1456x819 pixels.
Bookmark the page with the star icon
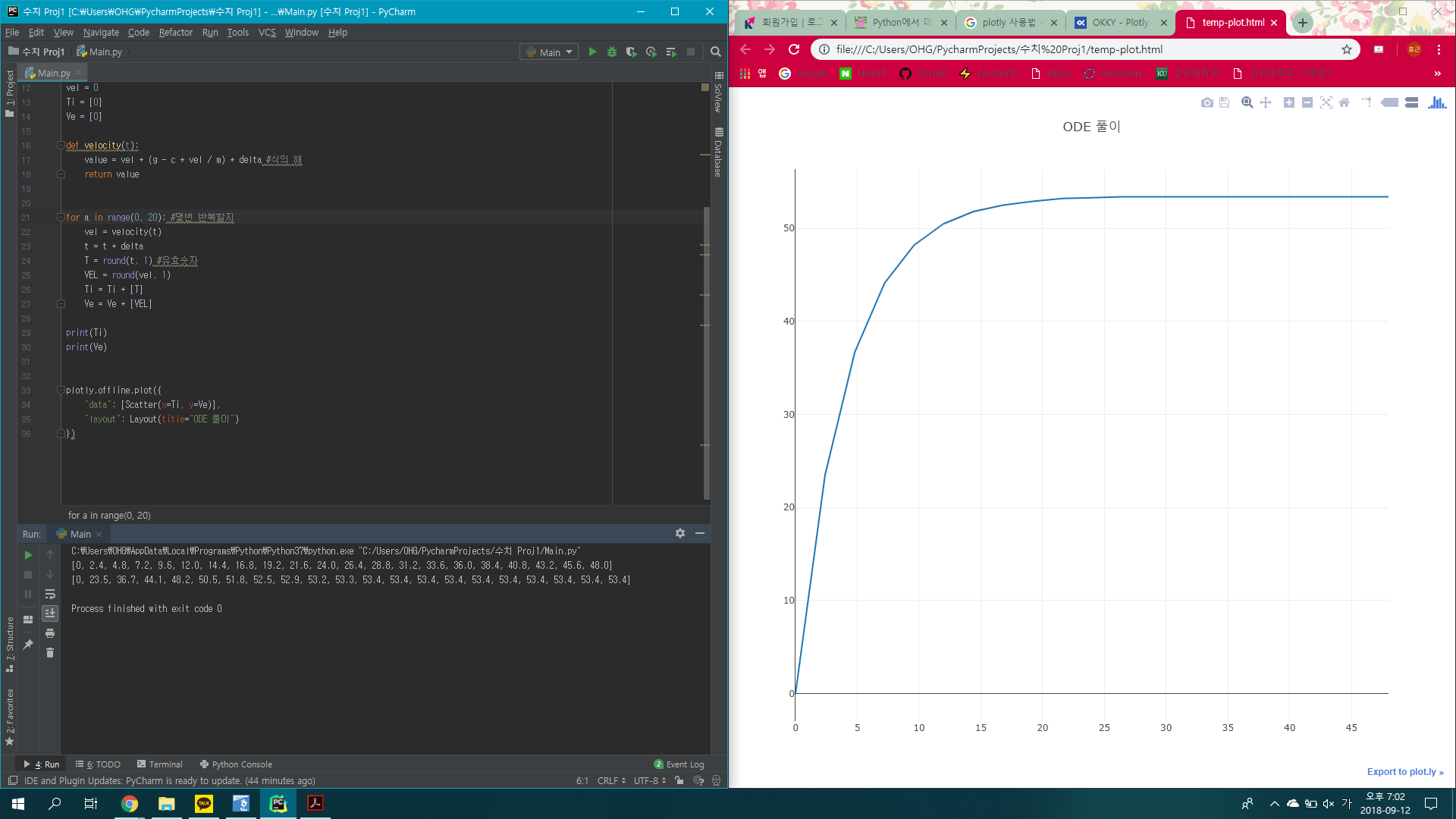pos(1347,49)
